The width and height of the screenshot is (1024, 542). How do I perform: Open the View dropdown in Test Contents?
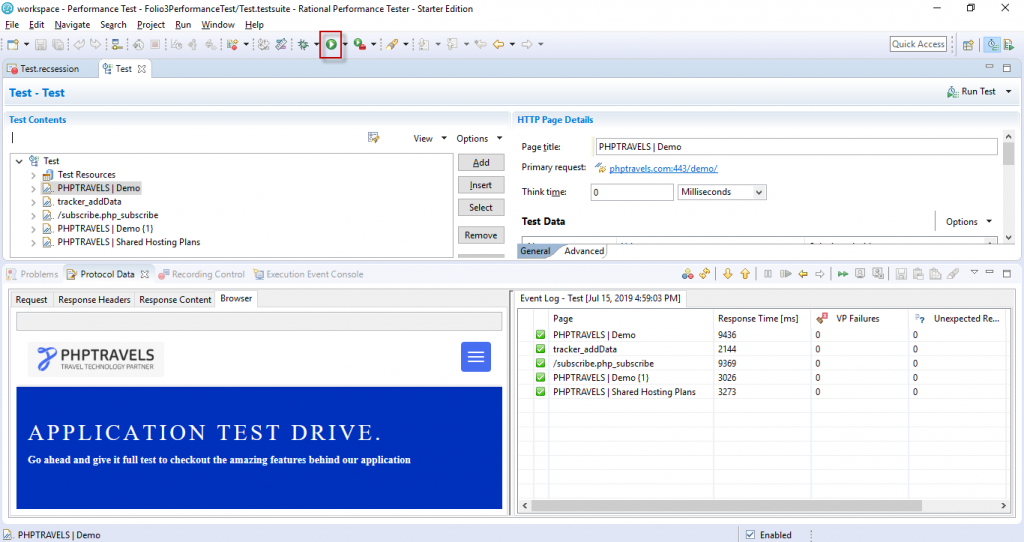(430, 138)
